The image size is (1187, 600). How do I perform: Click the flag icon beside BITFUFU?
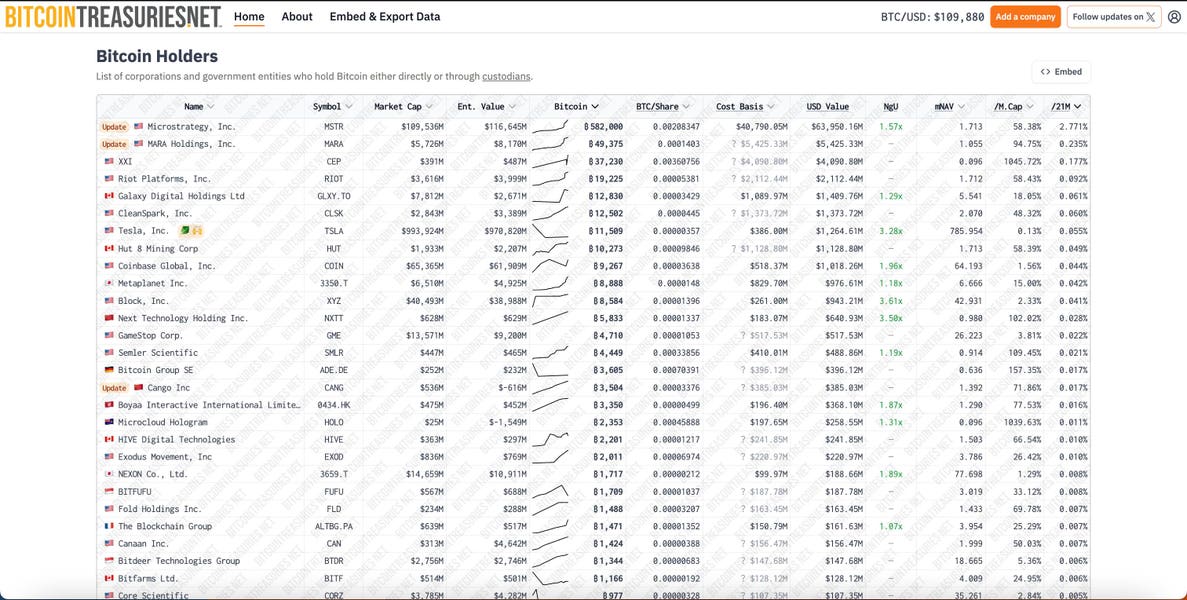(x=109, y=492)
